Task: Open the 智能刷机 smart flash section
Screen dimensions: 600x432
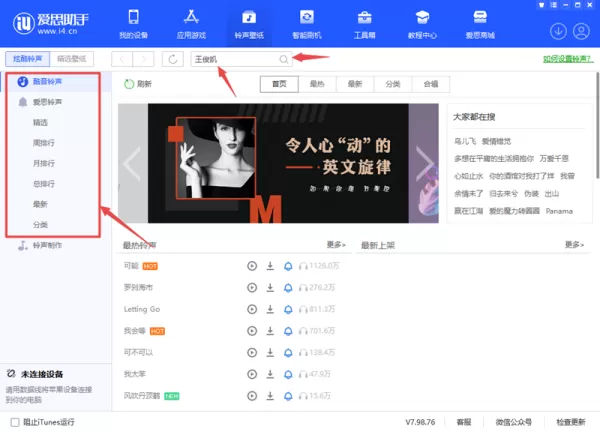Action: [307, 24]
